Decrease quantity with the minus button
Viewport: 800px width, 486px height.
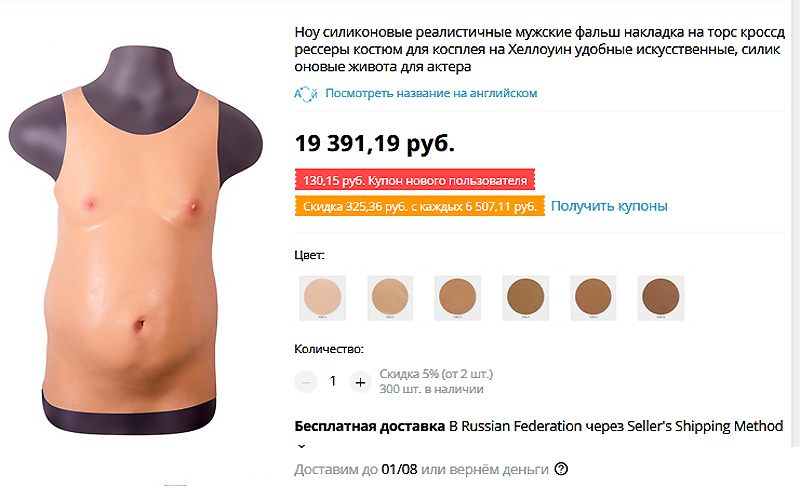306,382
